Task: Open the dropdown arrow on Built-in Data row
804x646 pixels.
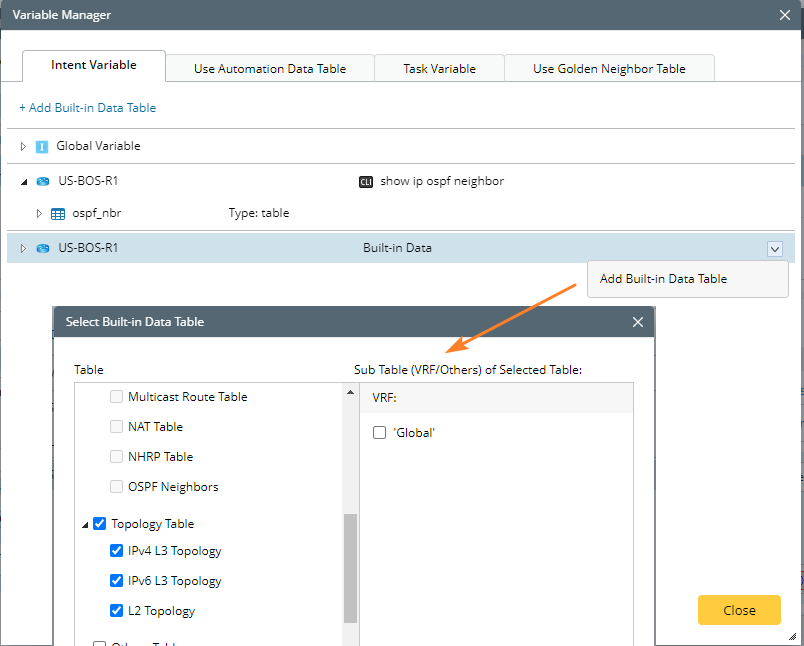Action: click(x=774, y=249)
